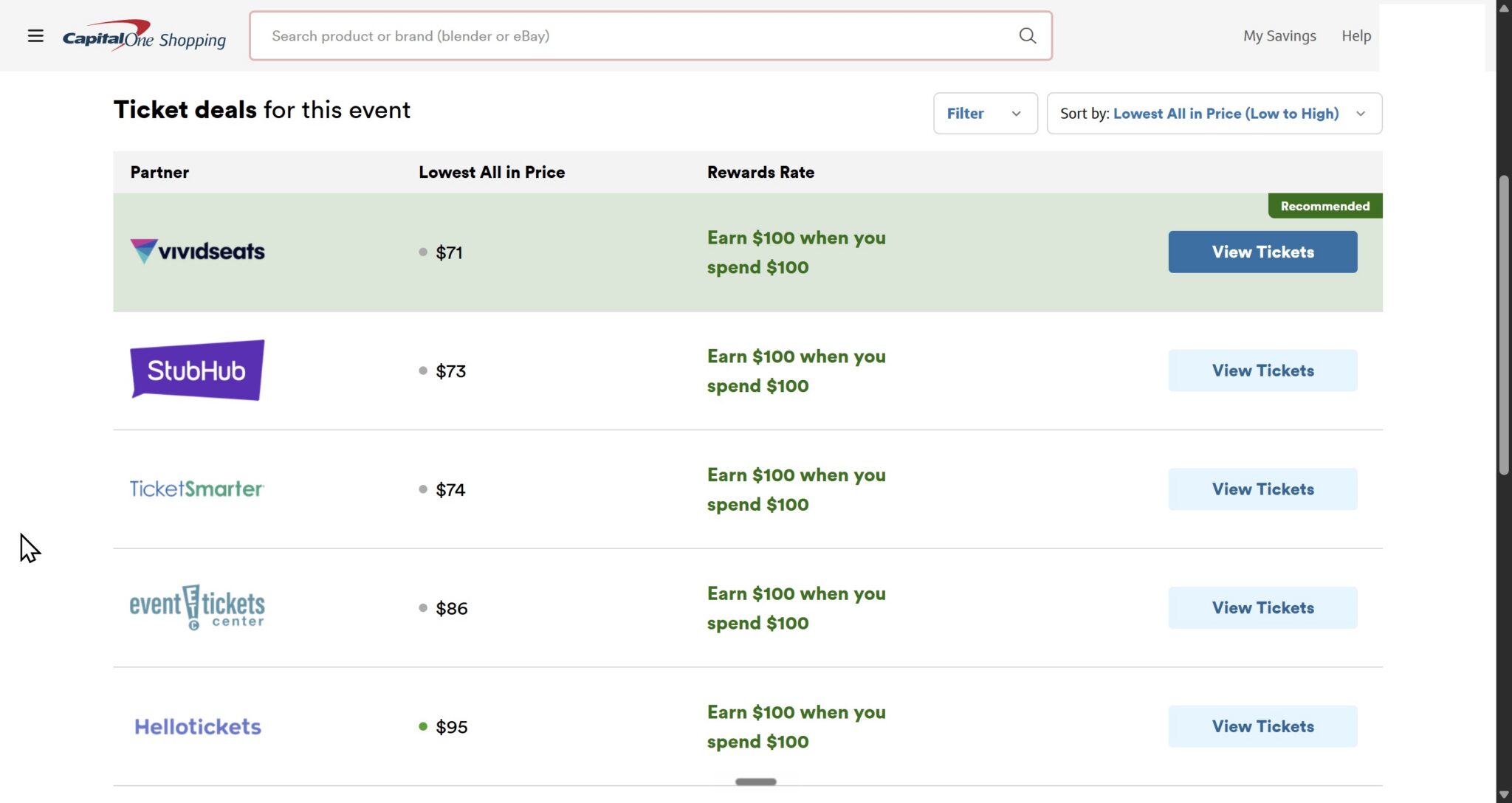Click the $86 price value
The width and height of the screenshot is (1512, 803).
pyautogui.click(x=451, y=608)
